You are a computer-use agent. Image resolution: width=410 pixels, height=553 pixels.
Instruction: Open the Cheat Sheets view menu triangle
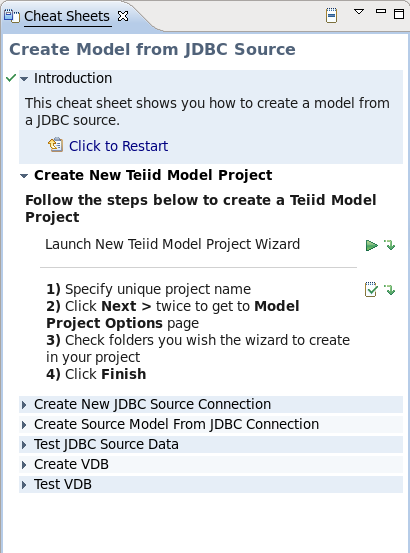click(x=359, y=12)
